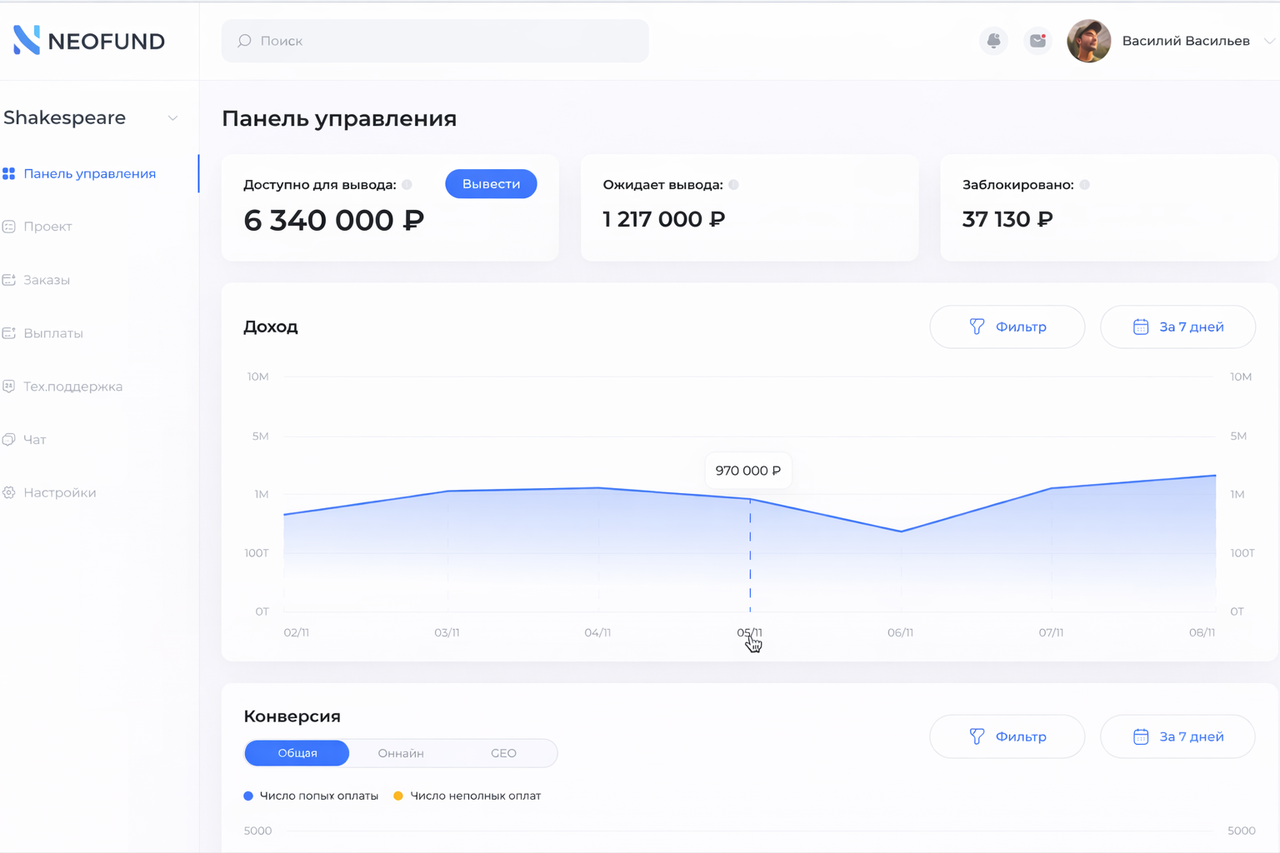Open the Фильтр for the Доход chart

[x=1007, y=326]
